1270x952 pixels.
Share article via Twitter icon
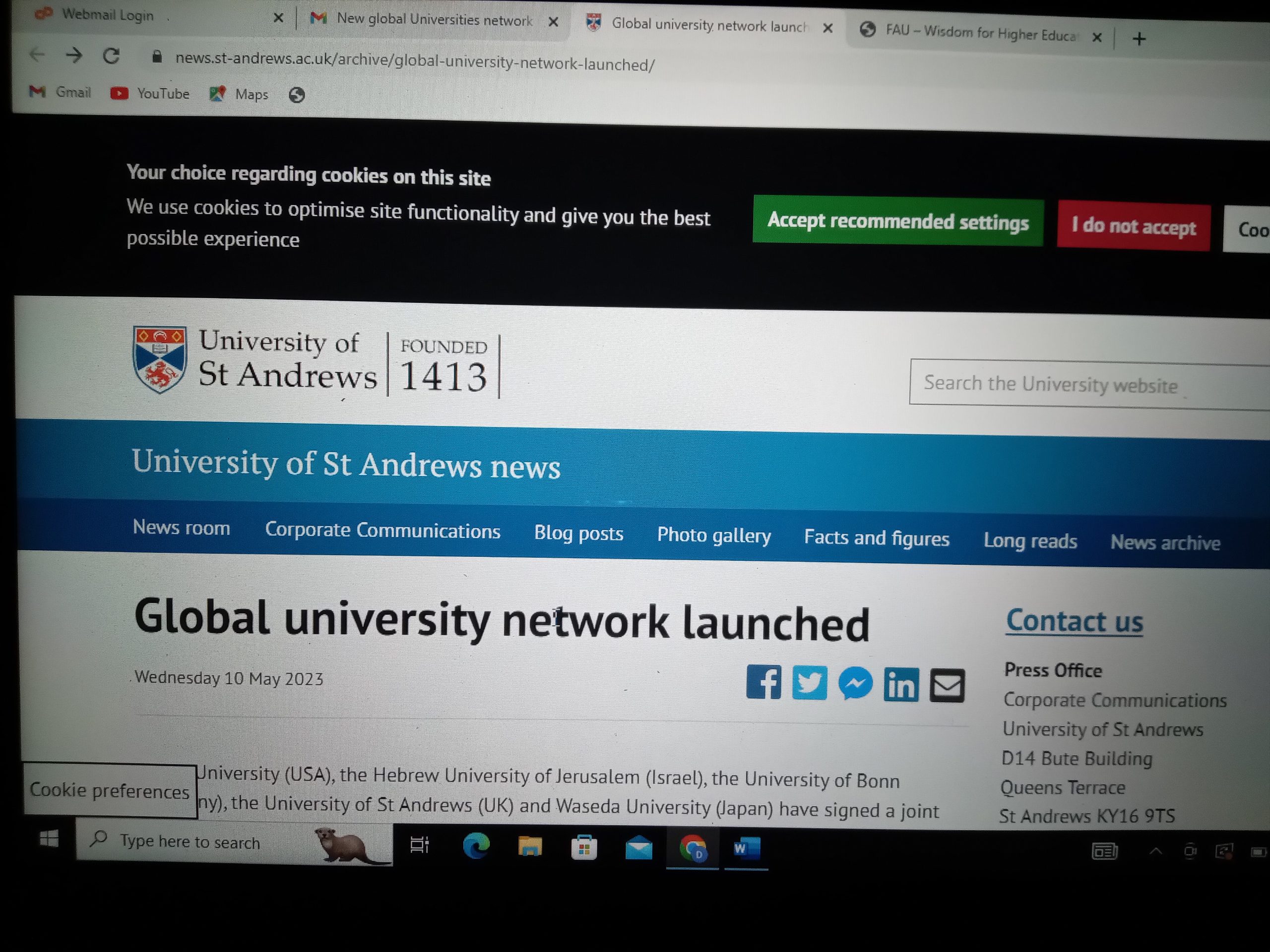point(809,683)
